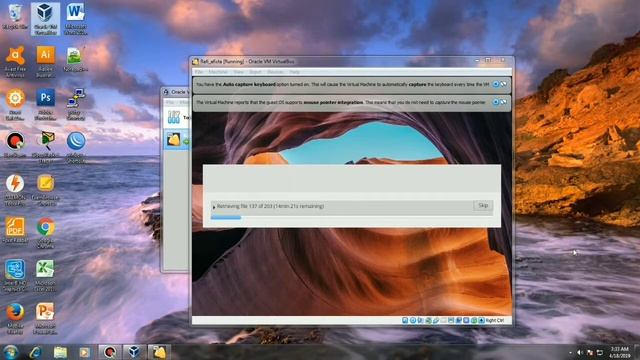Click the volume speaker tray icon

[x=580, y=353]
